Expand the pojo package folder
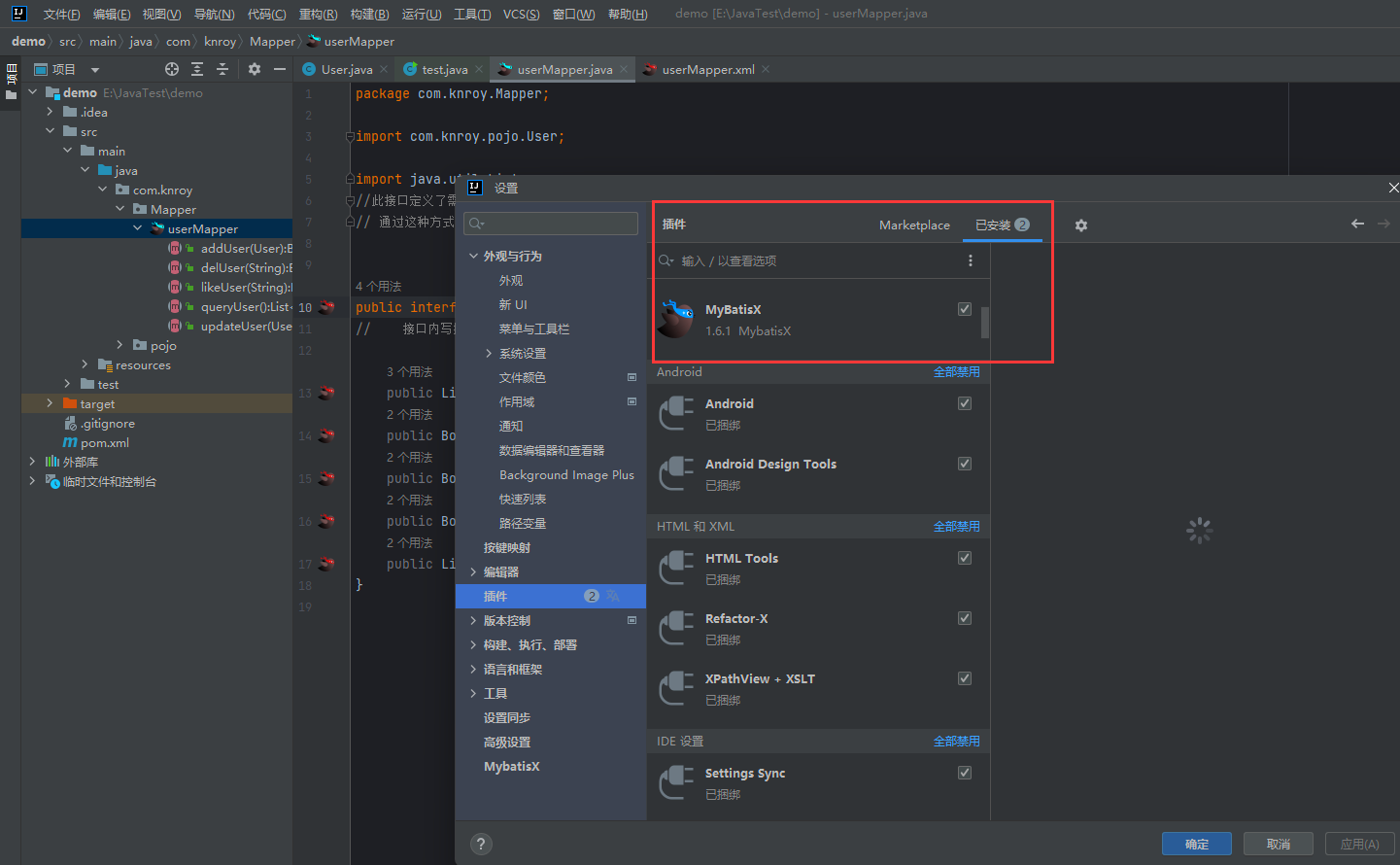This screenshot has width=1400, height=865. pyautogui.click(x=120, y=345)
